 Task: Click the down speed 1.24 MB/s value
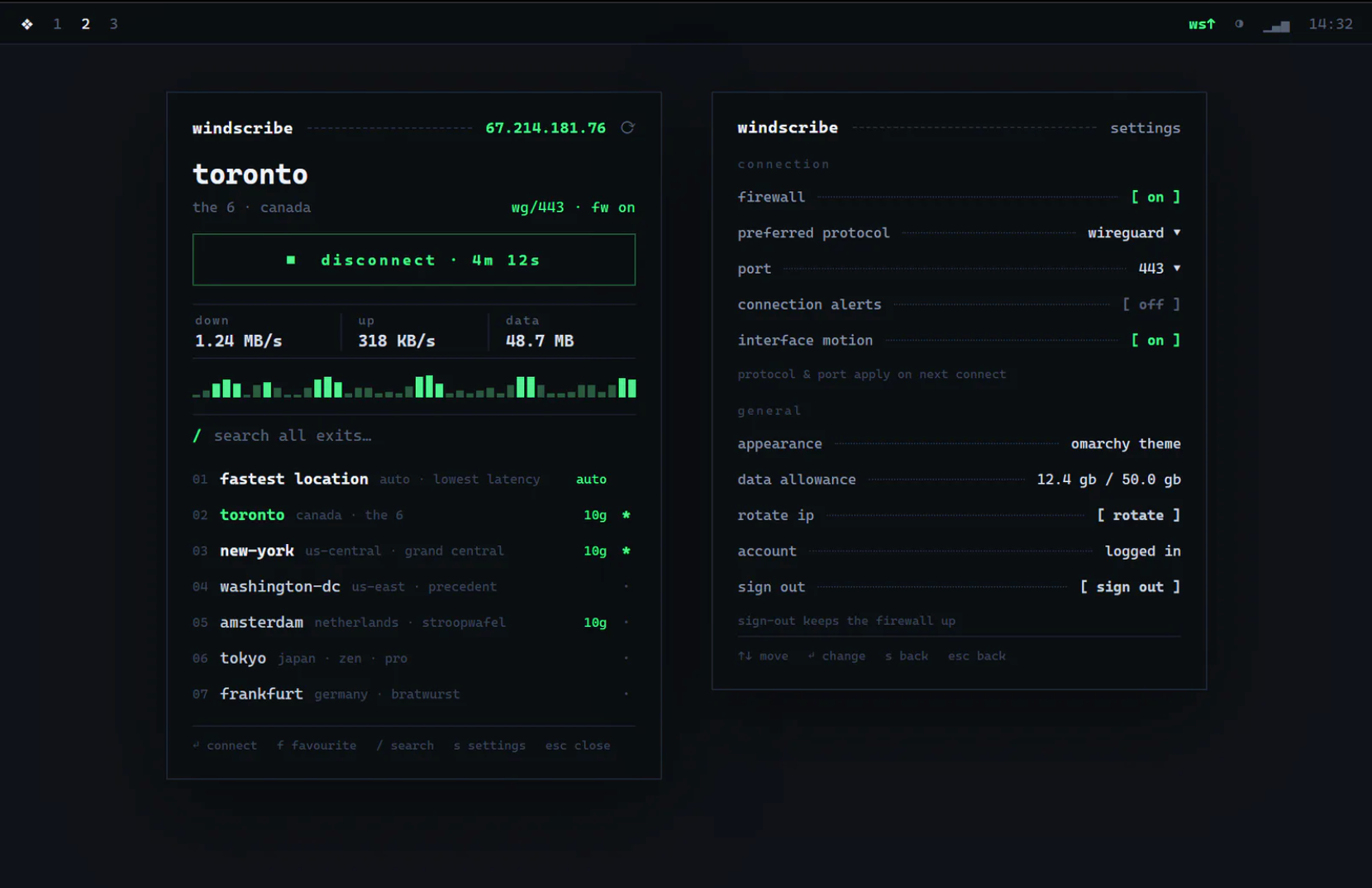[x=238, y=341]
